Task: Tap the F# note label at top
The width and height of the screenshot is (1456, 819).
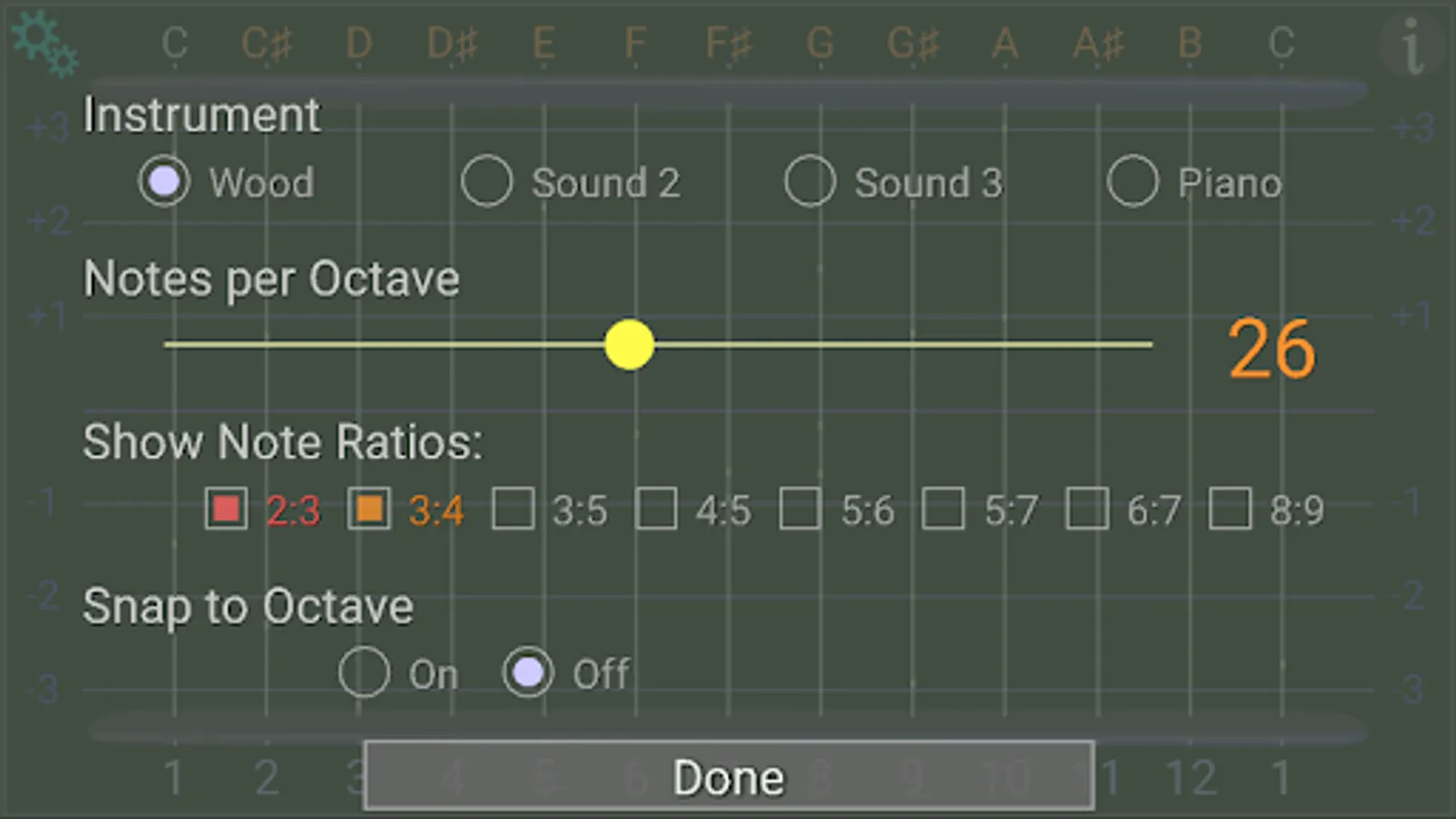Action: click(x=728, y=43)
